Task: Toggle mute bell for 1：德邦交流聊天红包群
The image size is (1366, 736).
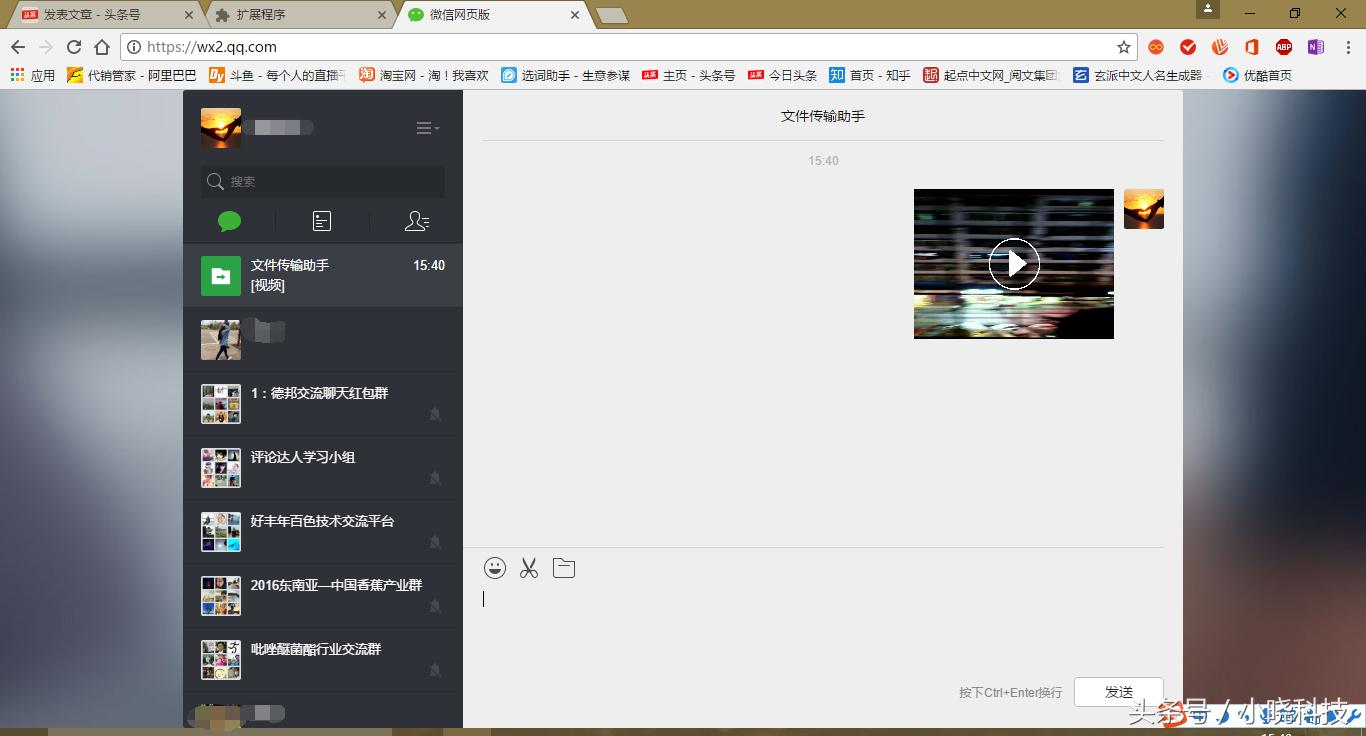Action: coord(436,414)
